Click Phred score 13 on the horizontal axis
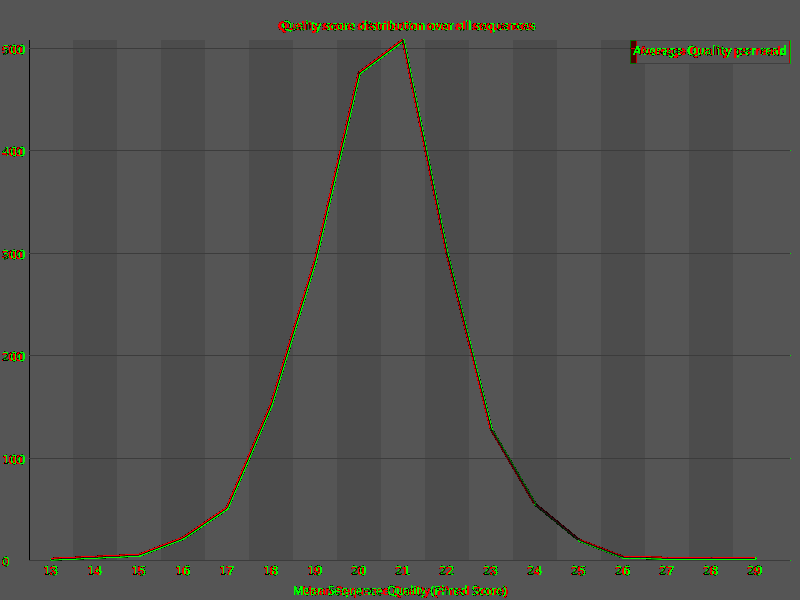Screen dimensions: 800x600 tap(51, 570)
